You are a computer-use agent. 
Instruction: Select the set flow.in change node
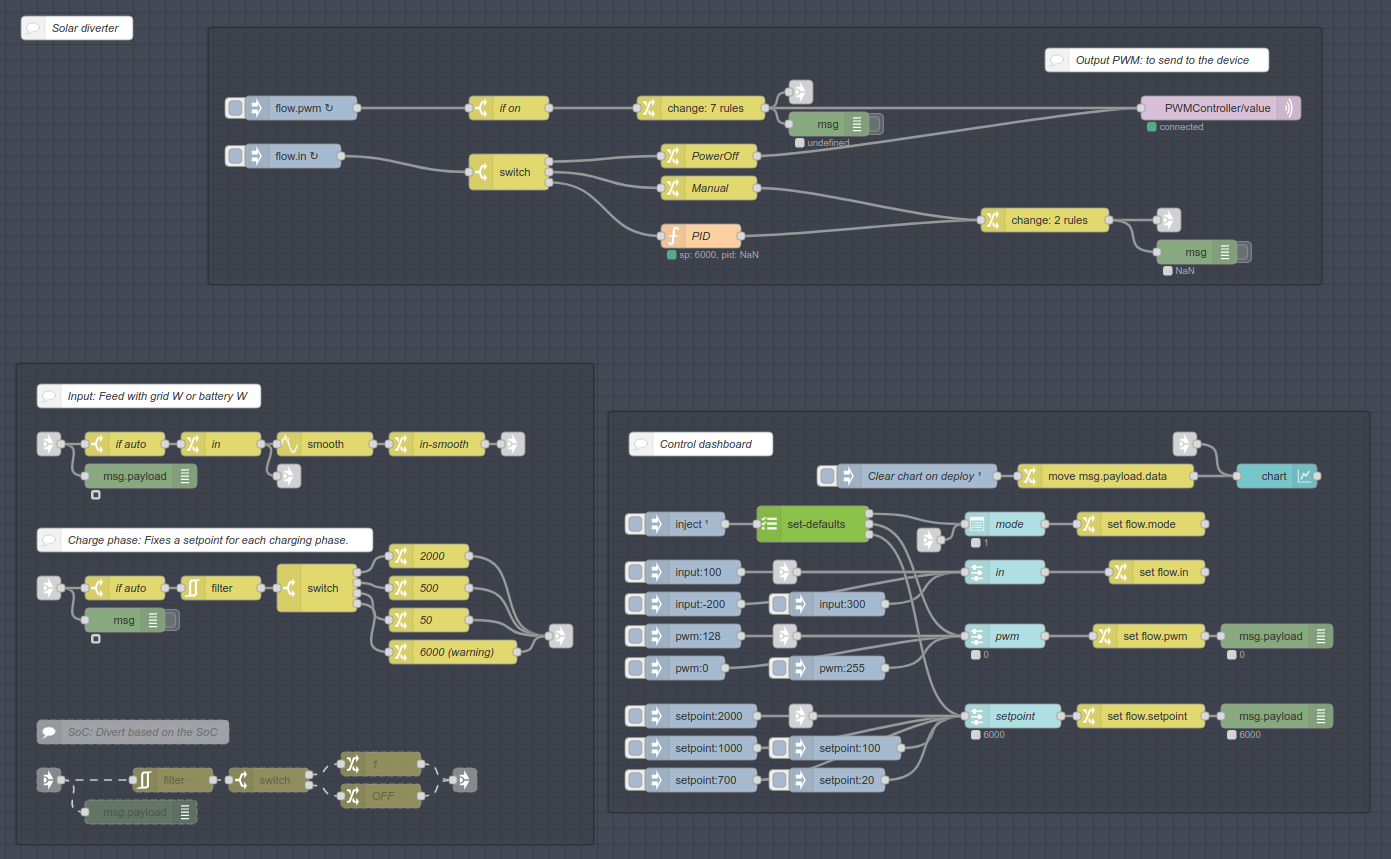[1157, 572]
